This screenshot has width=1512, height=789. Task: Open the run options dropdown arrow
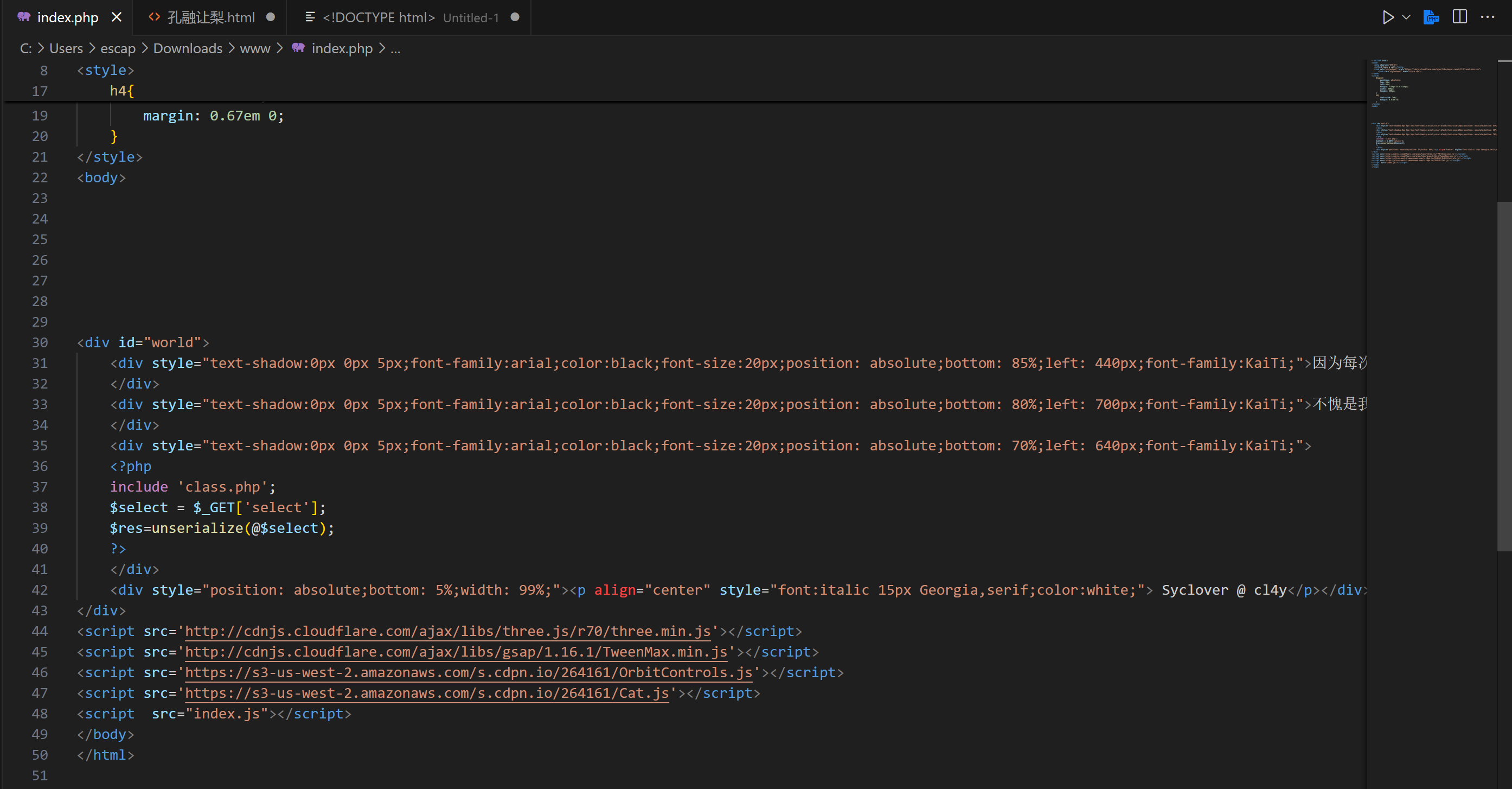tap(1406, 17)
